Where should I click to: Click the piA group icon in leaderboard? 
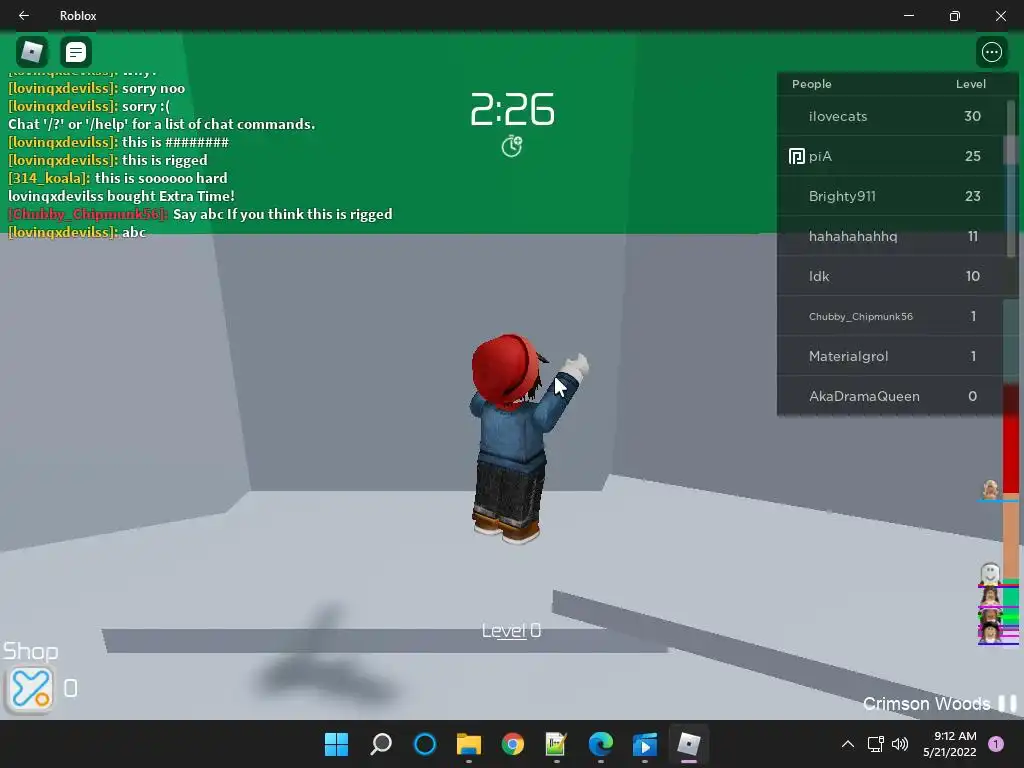pyautogui.click(x=796, y=156)
